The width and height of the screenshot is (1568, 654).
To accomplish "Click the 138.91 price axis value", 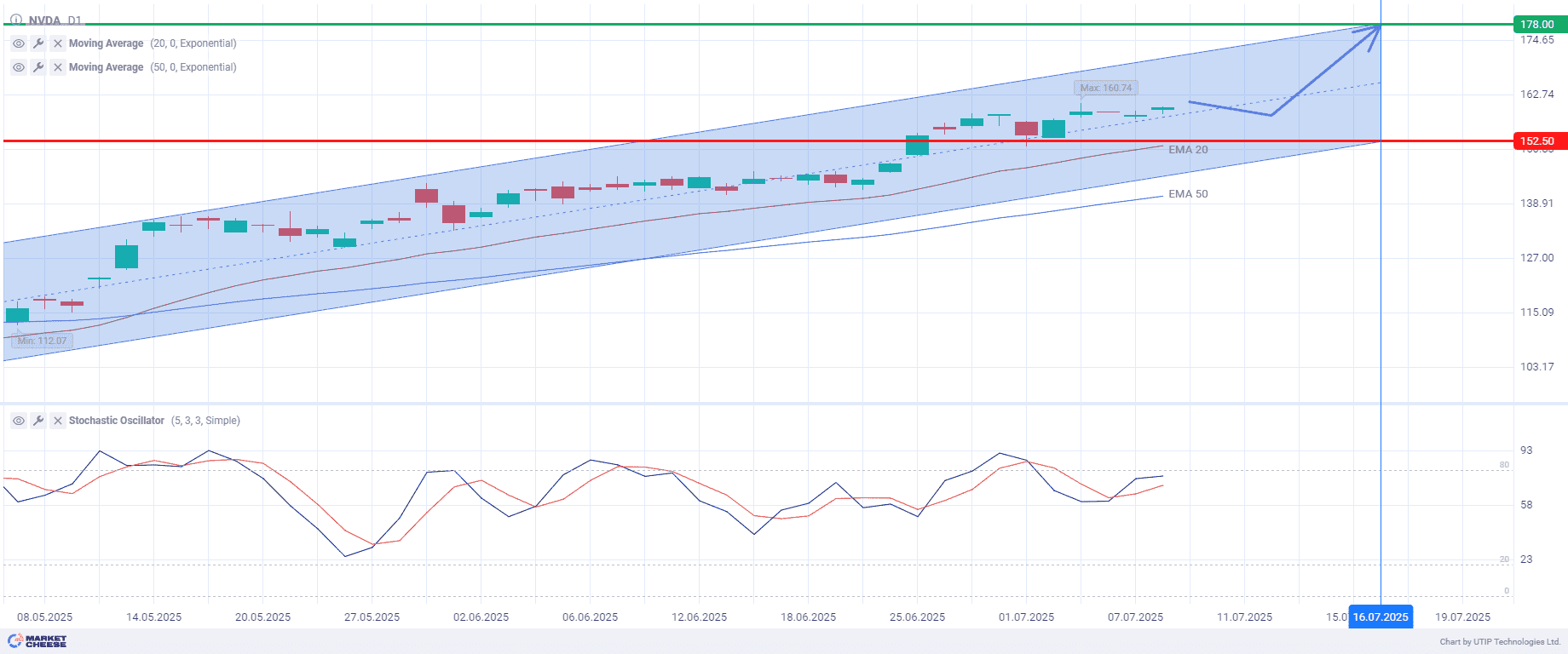I will click(1537, 204).
